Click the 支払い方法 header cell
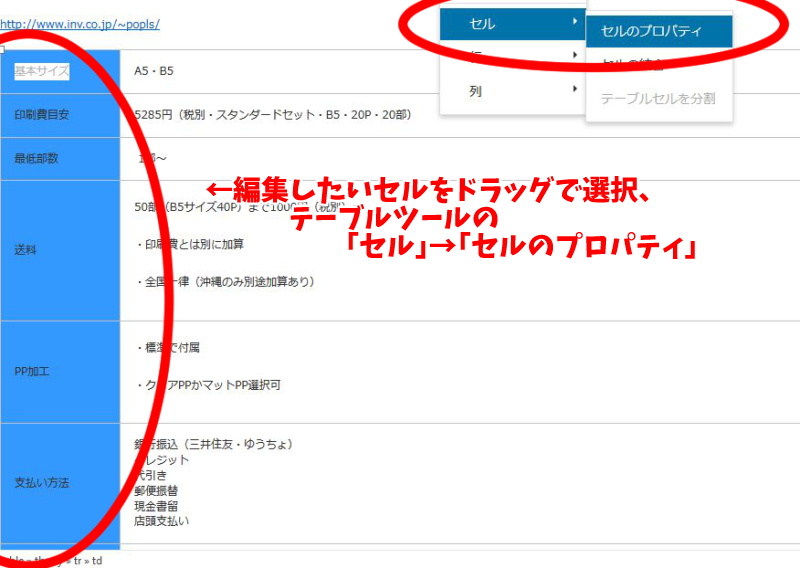 (42, 483)
